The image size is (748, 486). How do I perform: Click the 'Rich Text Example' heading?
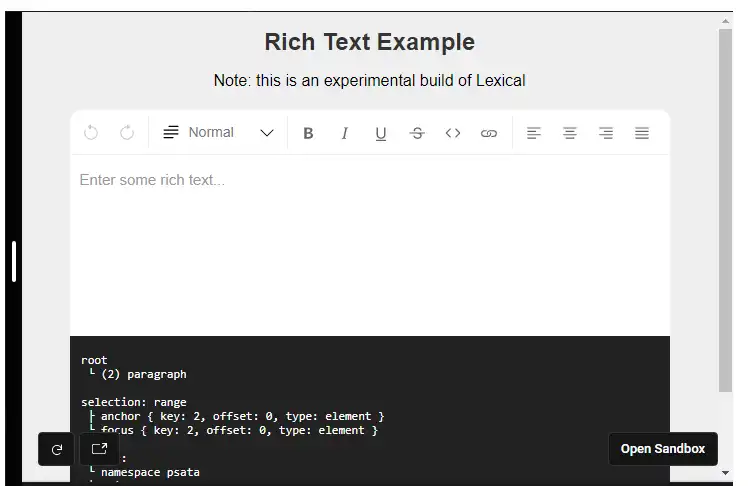coord(370,42)
